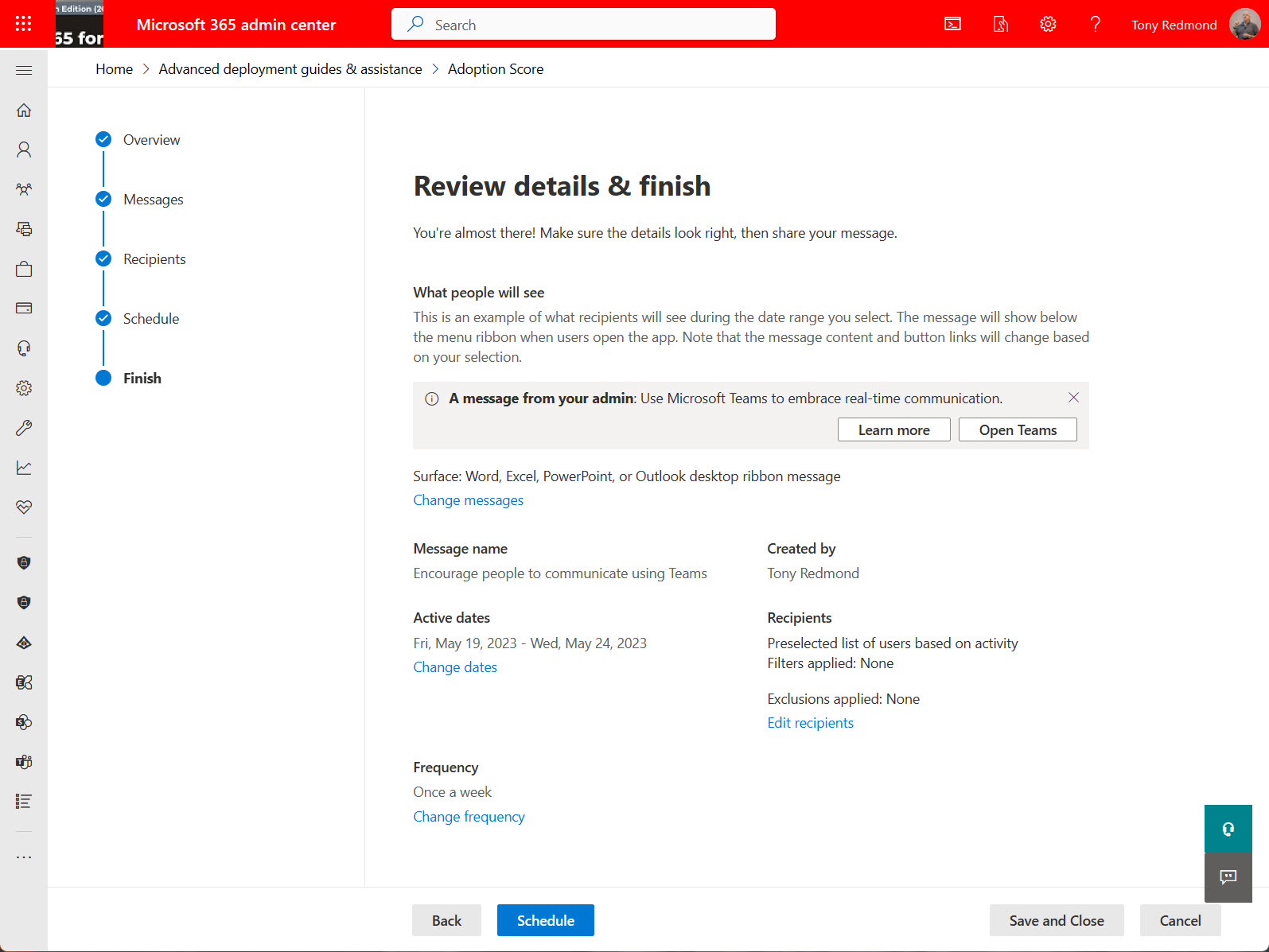1269x952 pixels.
Task: Open All admin centers list icon
Action: pos(24,802)
